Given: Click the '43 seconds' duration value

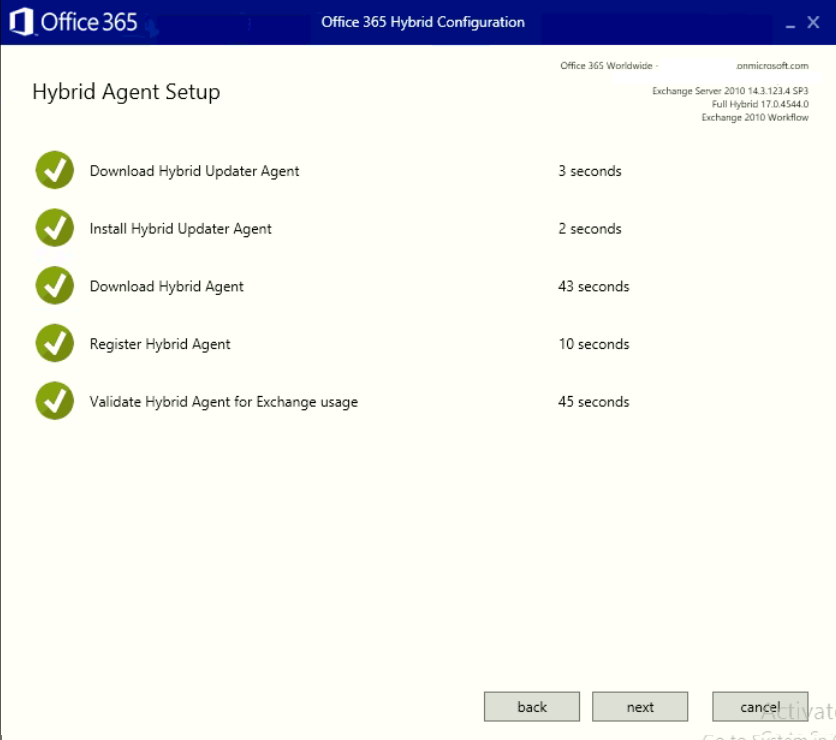Looking at the screenshot, I should tap(593, 286).
